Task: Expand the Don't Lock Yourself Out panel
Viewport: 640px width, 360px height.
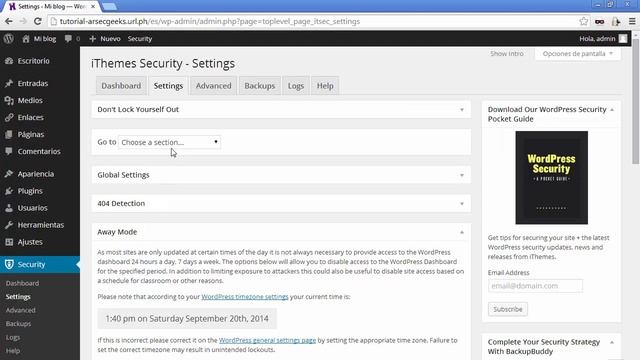Action: (462, 109)
